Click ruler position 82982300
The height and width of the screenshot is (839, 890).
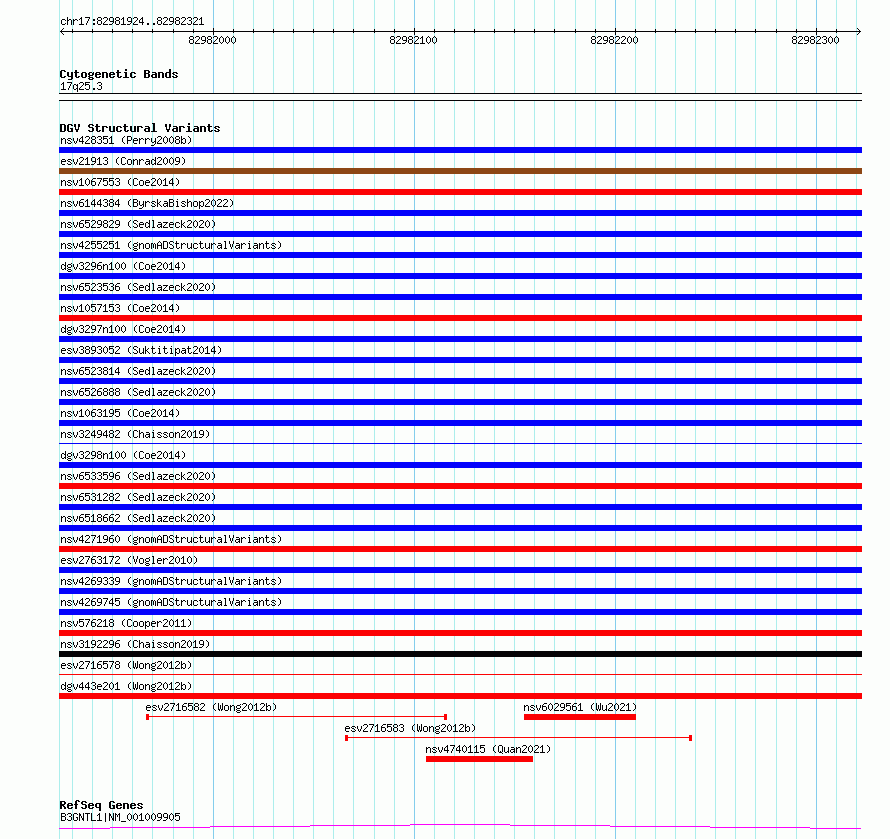(x=815, y=40)
